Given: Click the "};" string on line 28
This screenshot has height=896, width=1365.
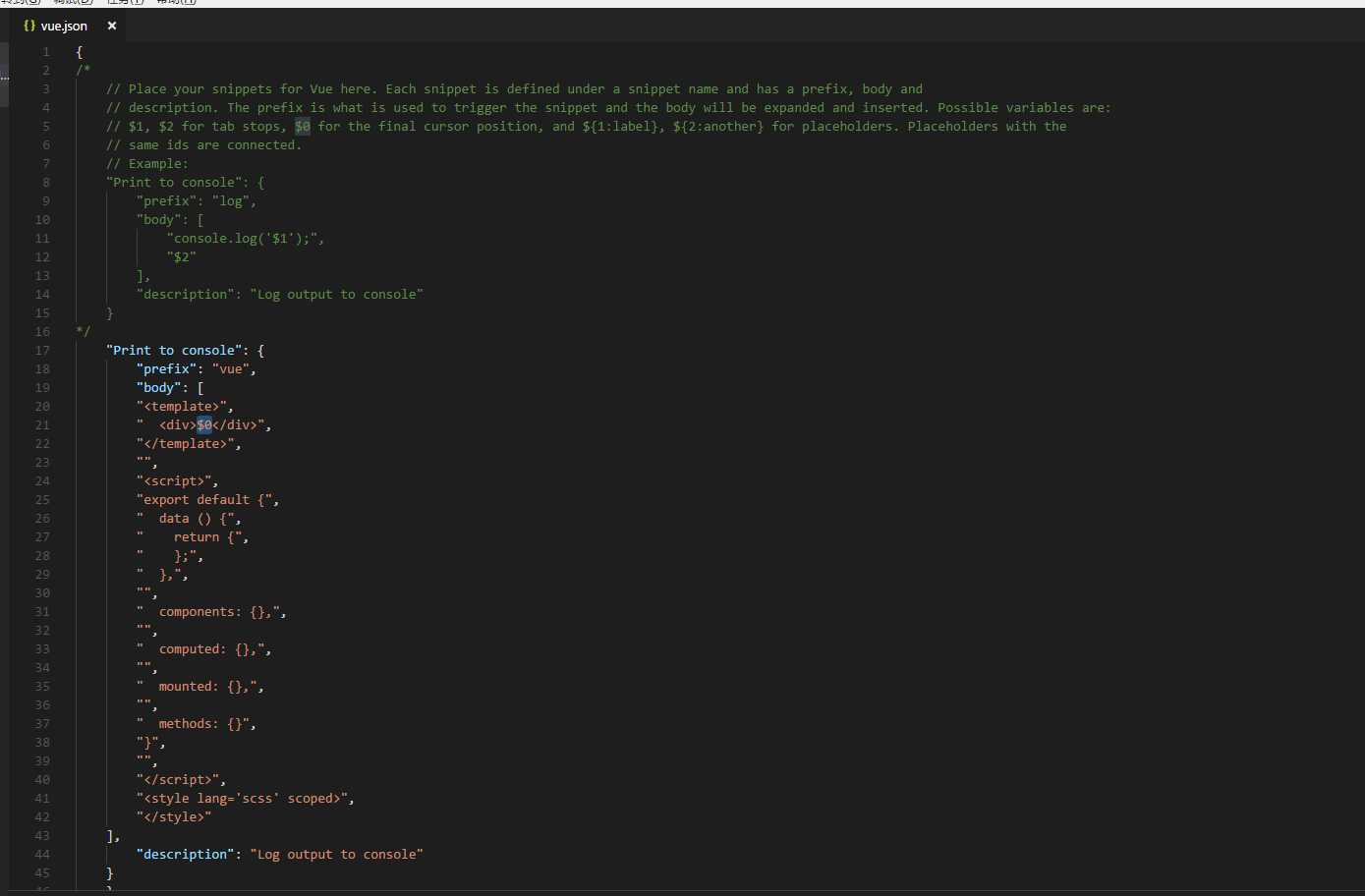Looking at the screenshot, I should pos(170,556).
